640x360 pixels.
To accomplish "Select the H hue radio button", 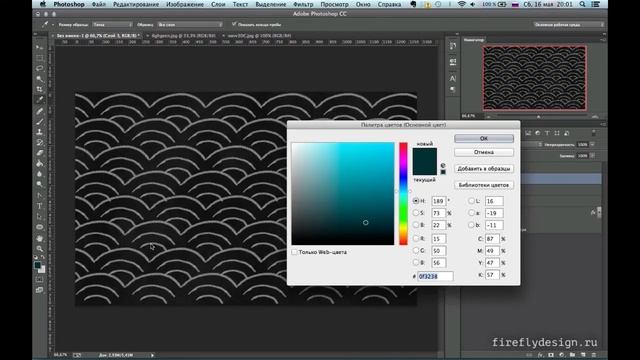I will pyautogui.click(x=416, y=201).
